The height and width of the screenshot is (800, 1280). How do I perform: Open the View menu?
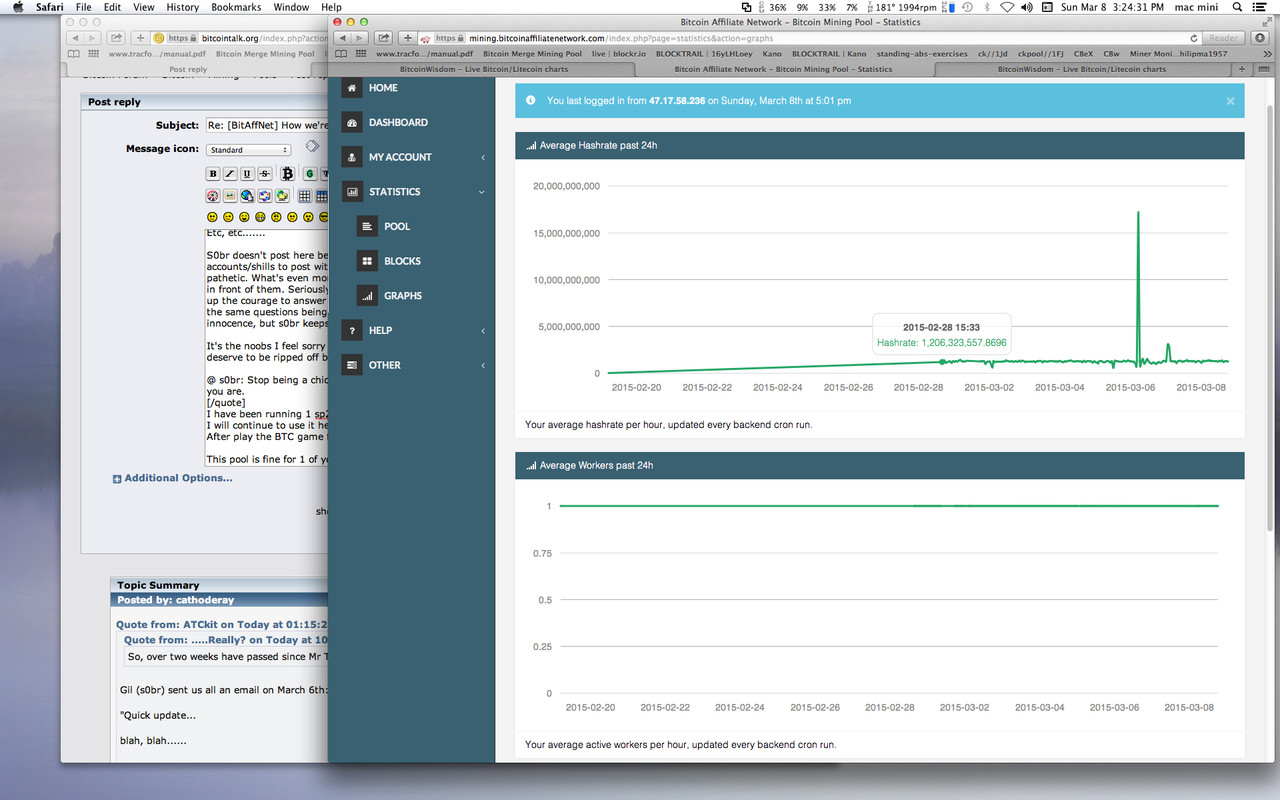tap(143, 7)
